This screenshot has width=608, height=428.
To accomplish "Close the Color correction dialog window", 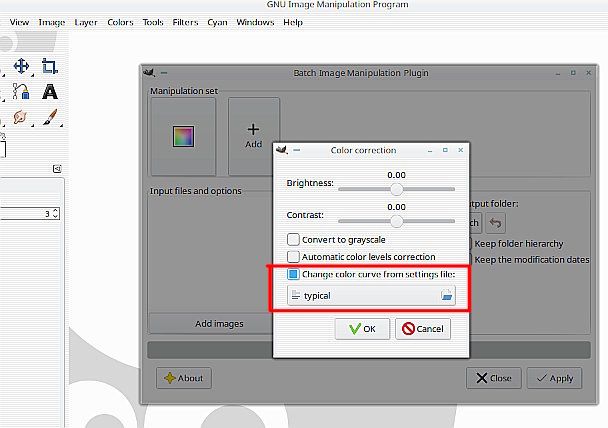I will (461, 150).
